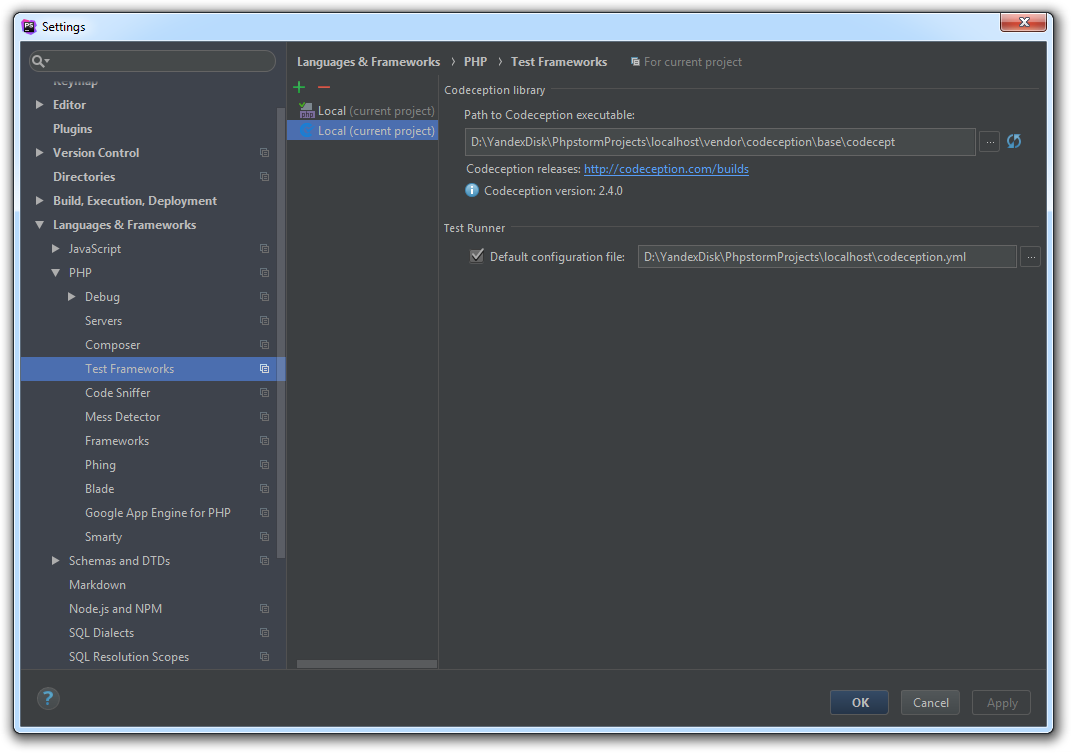This screenshot has height=753, width=1072.
Task: Remove the selected framework configuration
Action: coord(324,87)
